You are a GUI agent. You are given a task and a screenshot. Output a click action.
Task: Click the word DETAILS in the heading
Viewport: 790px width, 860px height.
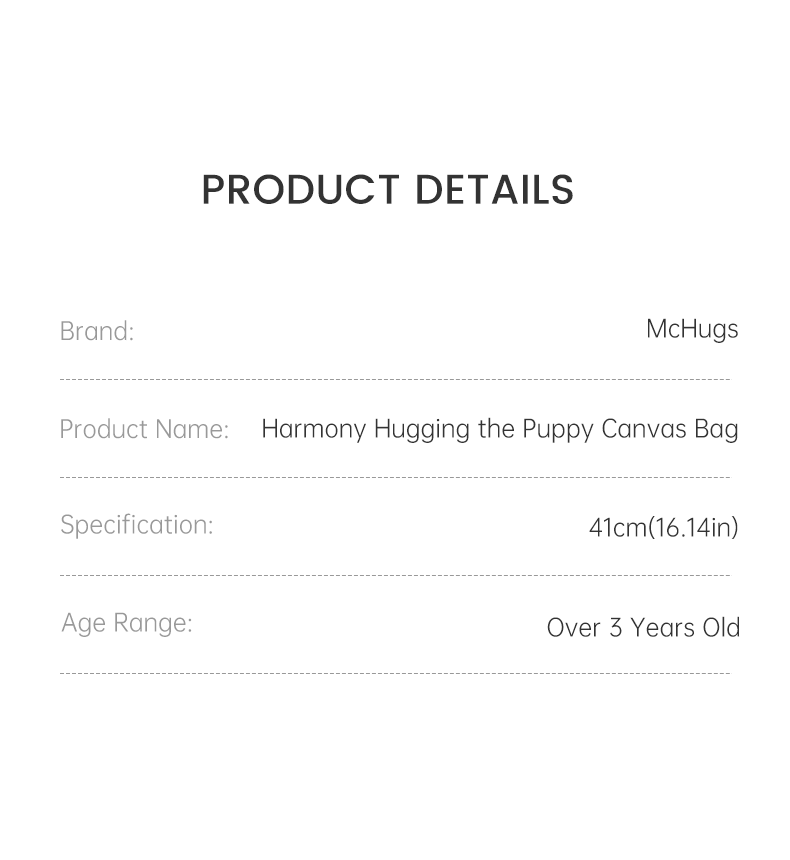click(494, 190)
